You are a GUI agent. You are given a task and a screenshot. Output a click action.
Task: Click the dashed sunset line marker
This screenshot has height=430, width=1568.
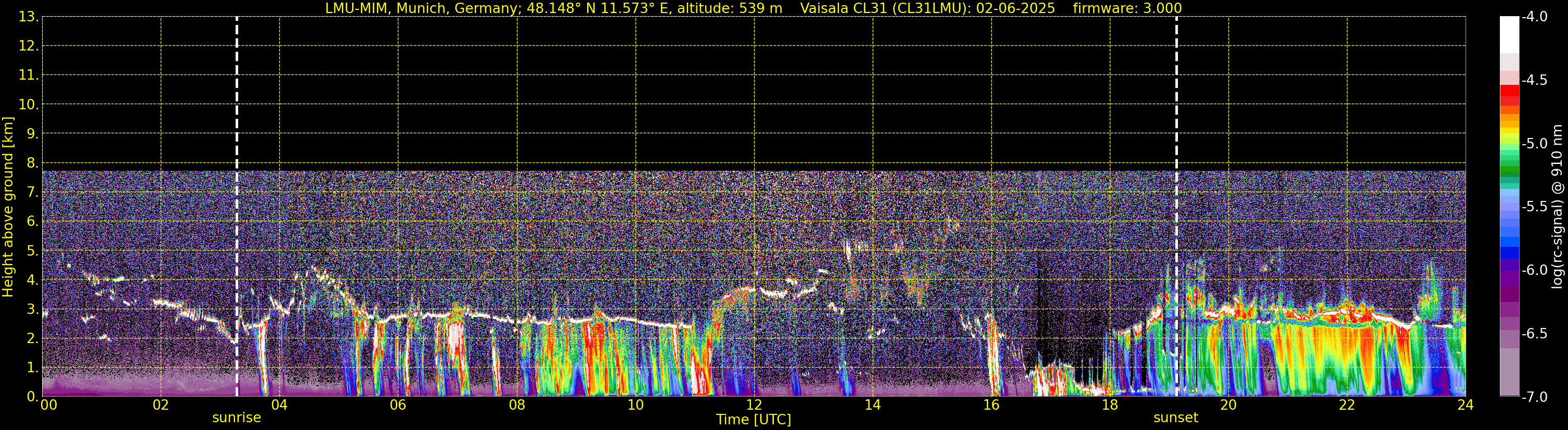(x=1176, y=207)
